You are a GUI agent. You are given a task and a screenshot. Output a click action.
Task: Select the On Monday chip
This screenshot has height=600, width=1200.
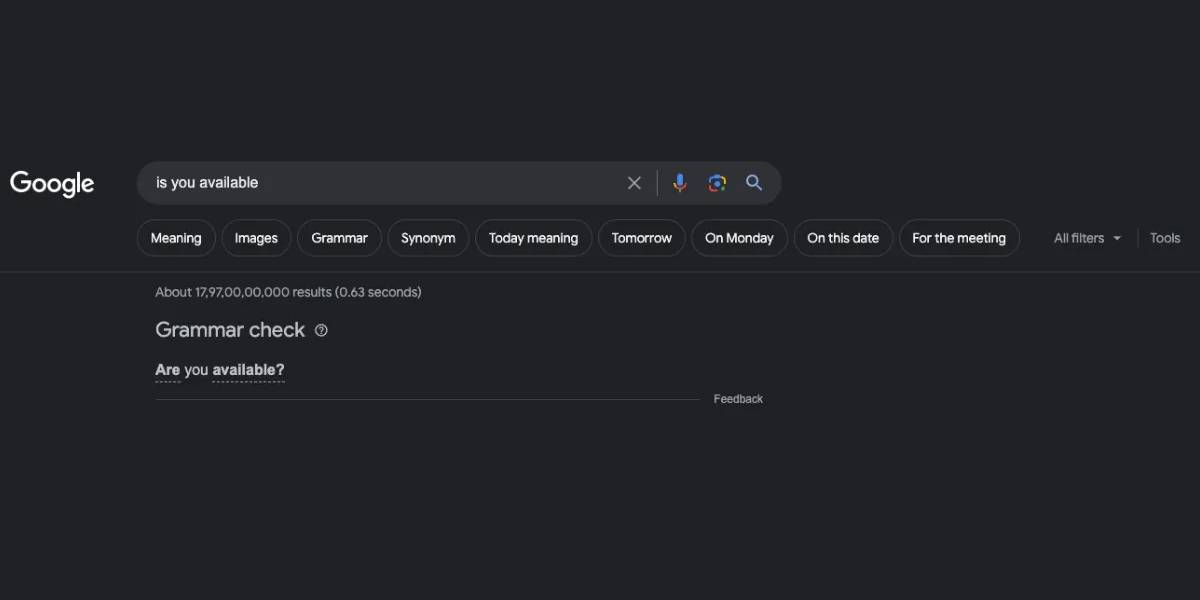click(739, 238)
